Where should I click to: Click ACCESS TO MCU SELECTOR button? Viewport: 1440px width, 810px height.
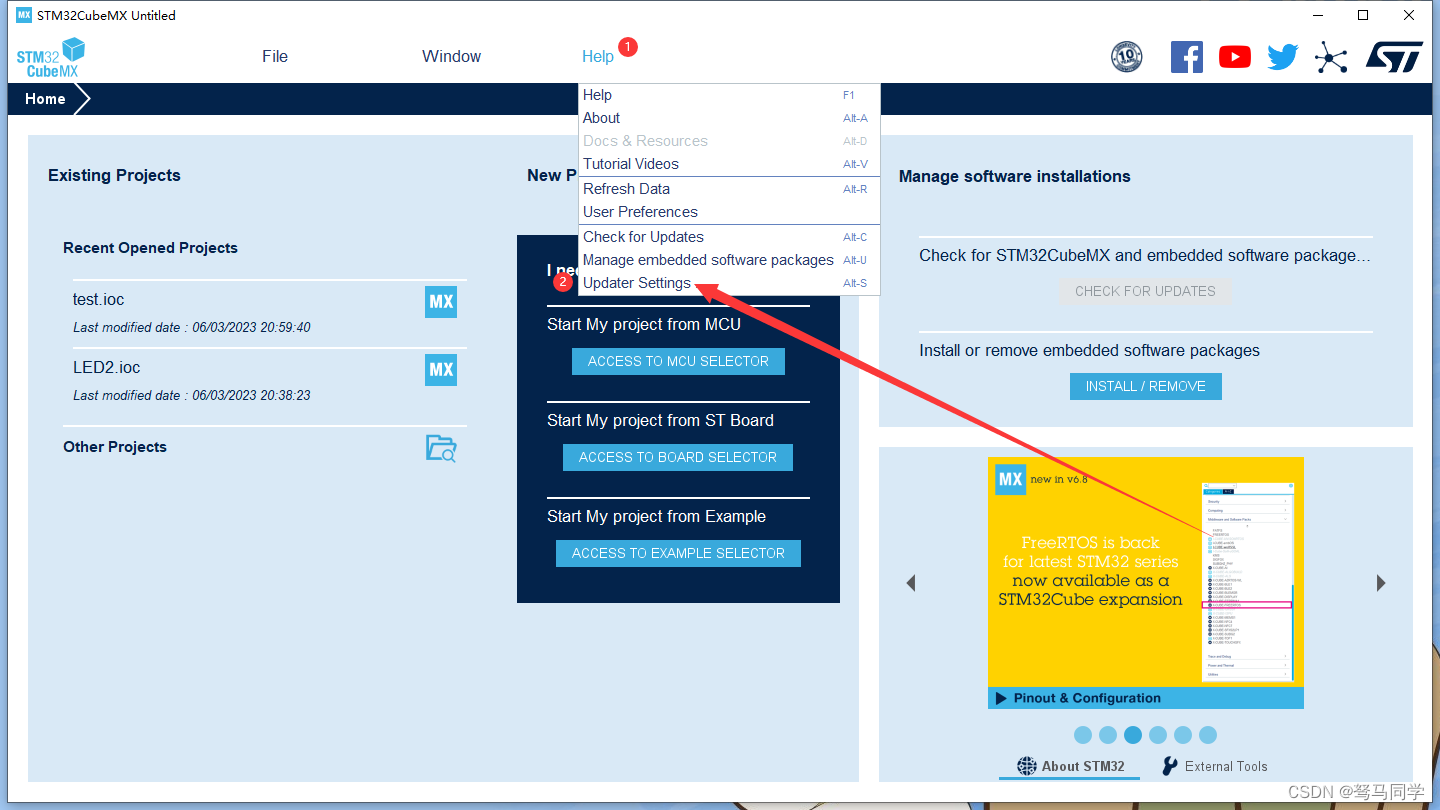678,361
